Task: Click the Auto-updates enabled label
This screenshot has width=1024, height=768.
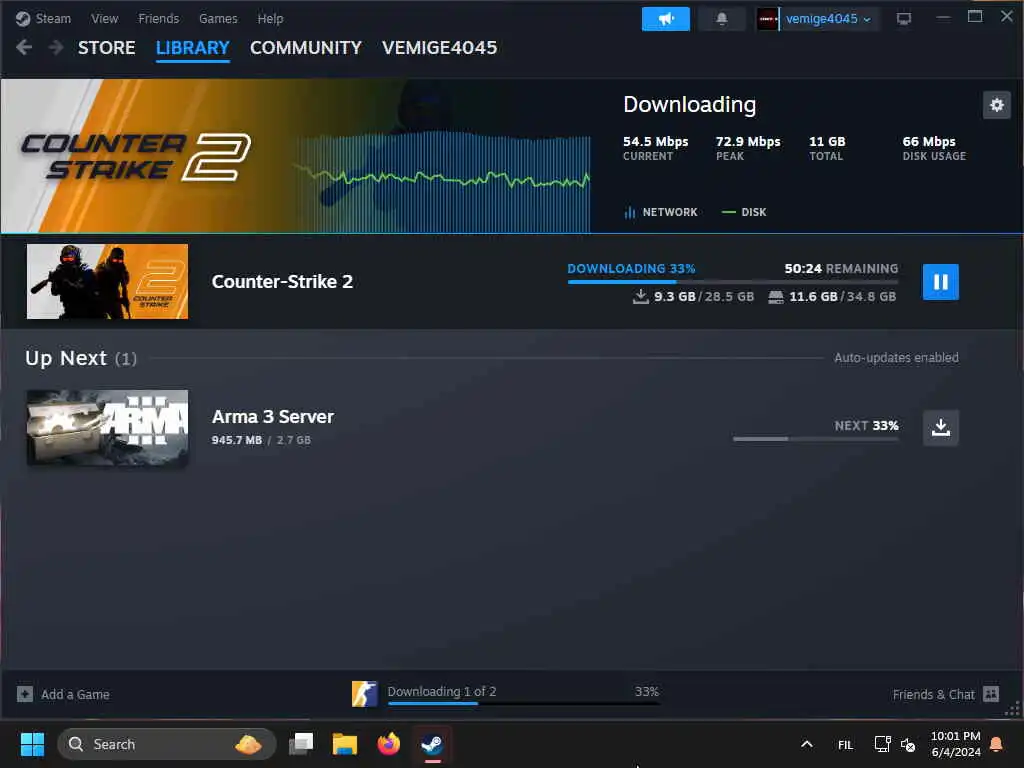Action: click(896, 358)
